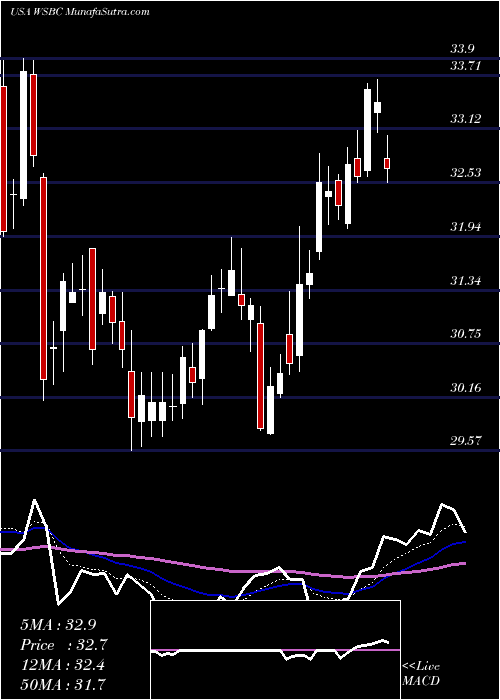Click the 32.53 price axis label
The height and width of the screenshot is (700, 500).
coord(466,173)
